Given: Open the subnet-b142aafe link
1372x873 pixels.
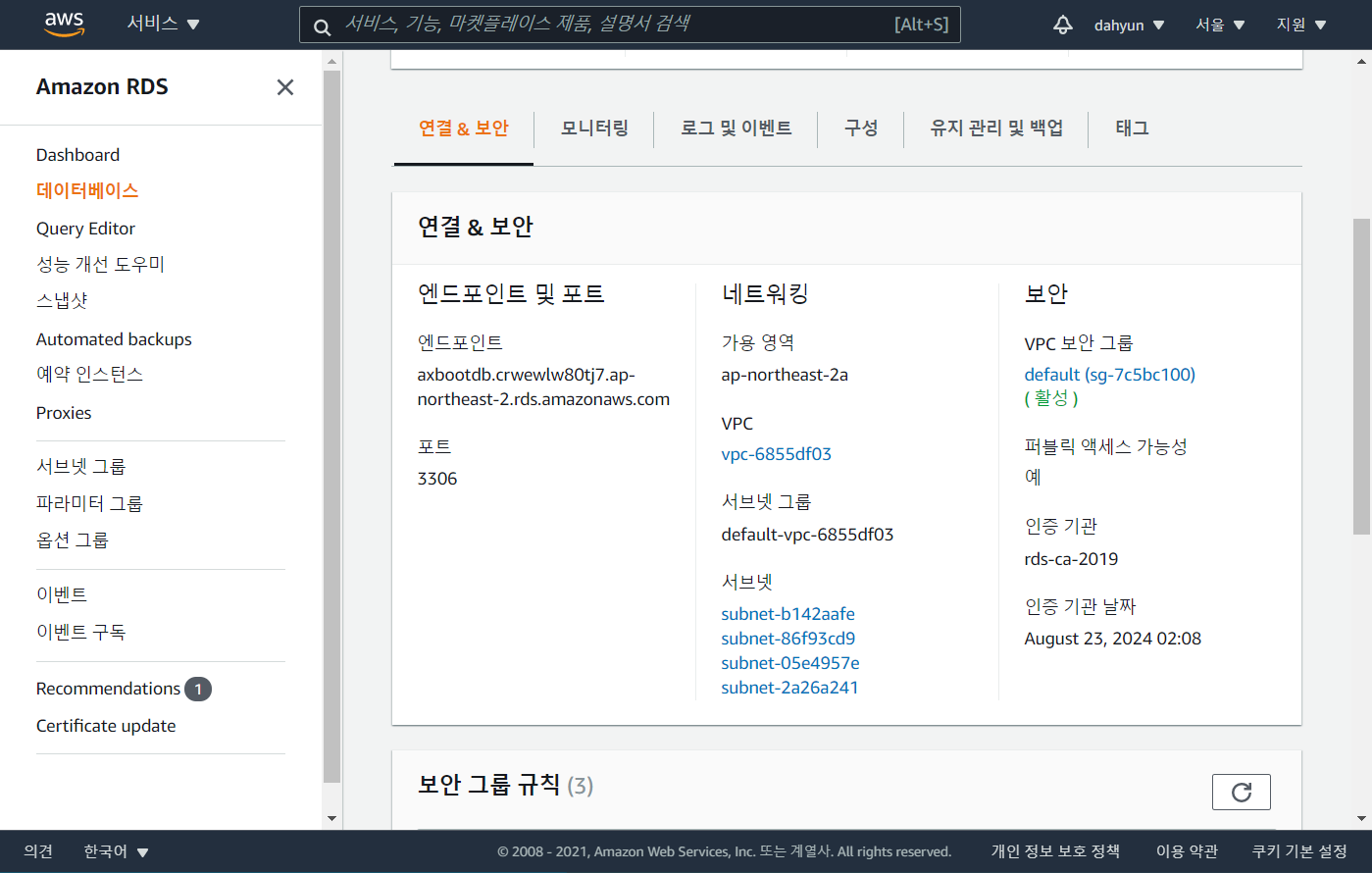Looking at the screenshot, I should (788, 614).
